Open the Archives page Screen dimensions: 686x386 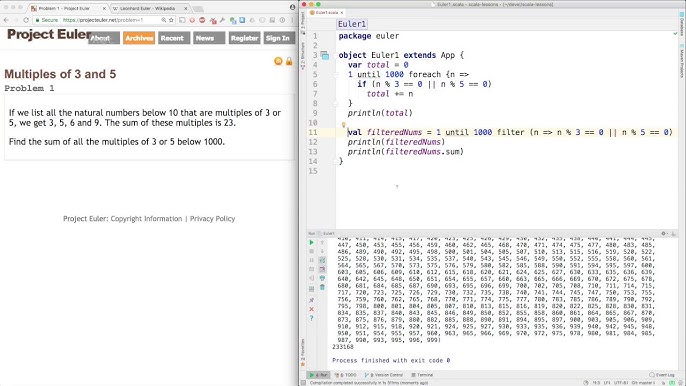(x=139, y=38)
